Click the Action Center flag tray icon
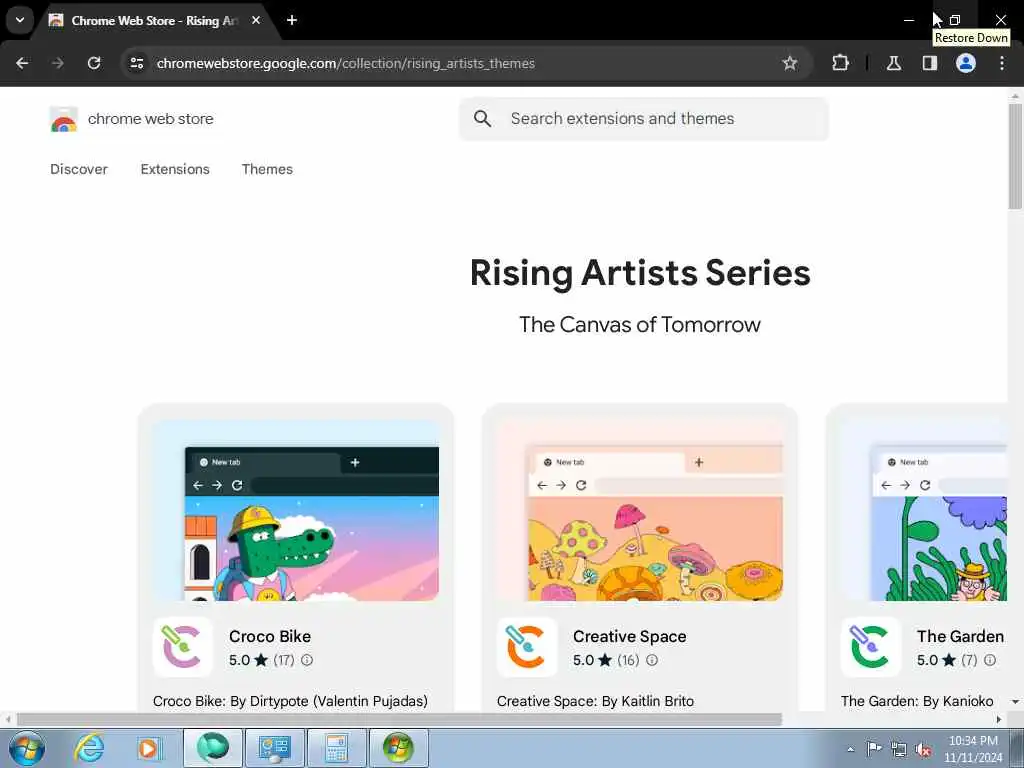The width and height of the screenshot is (1024, 768). pos(873,749)
